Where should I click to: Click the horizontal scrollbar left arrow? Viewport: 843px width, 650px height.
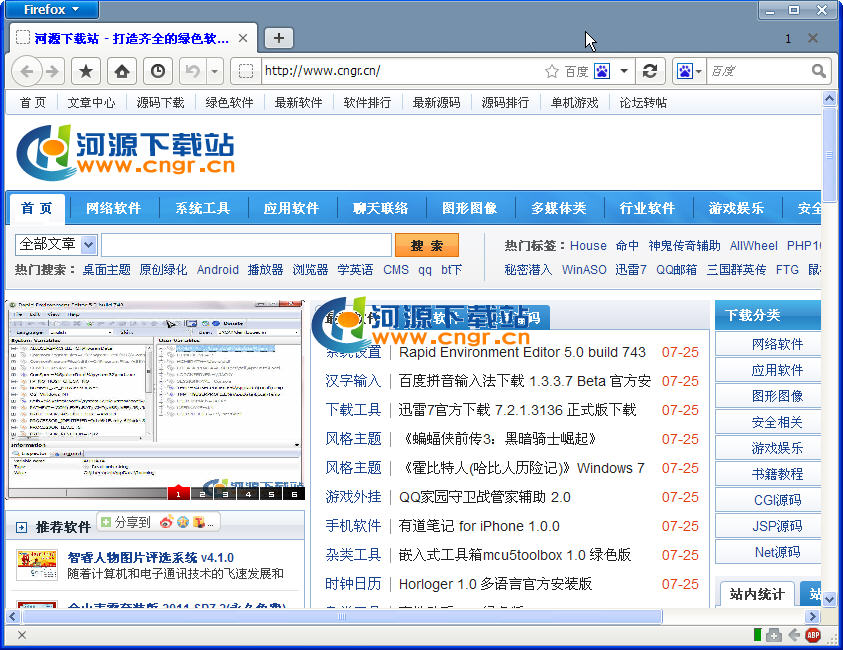pos(13,616)
